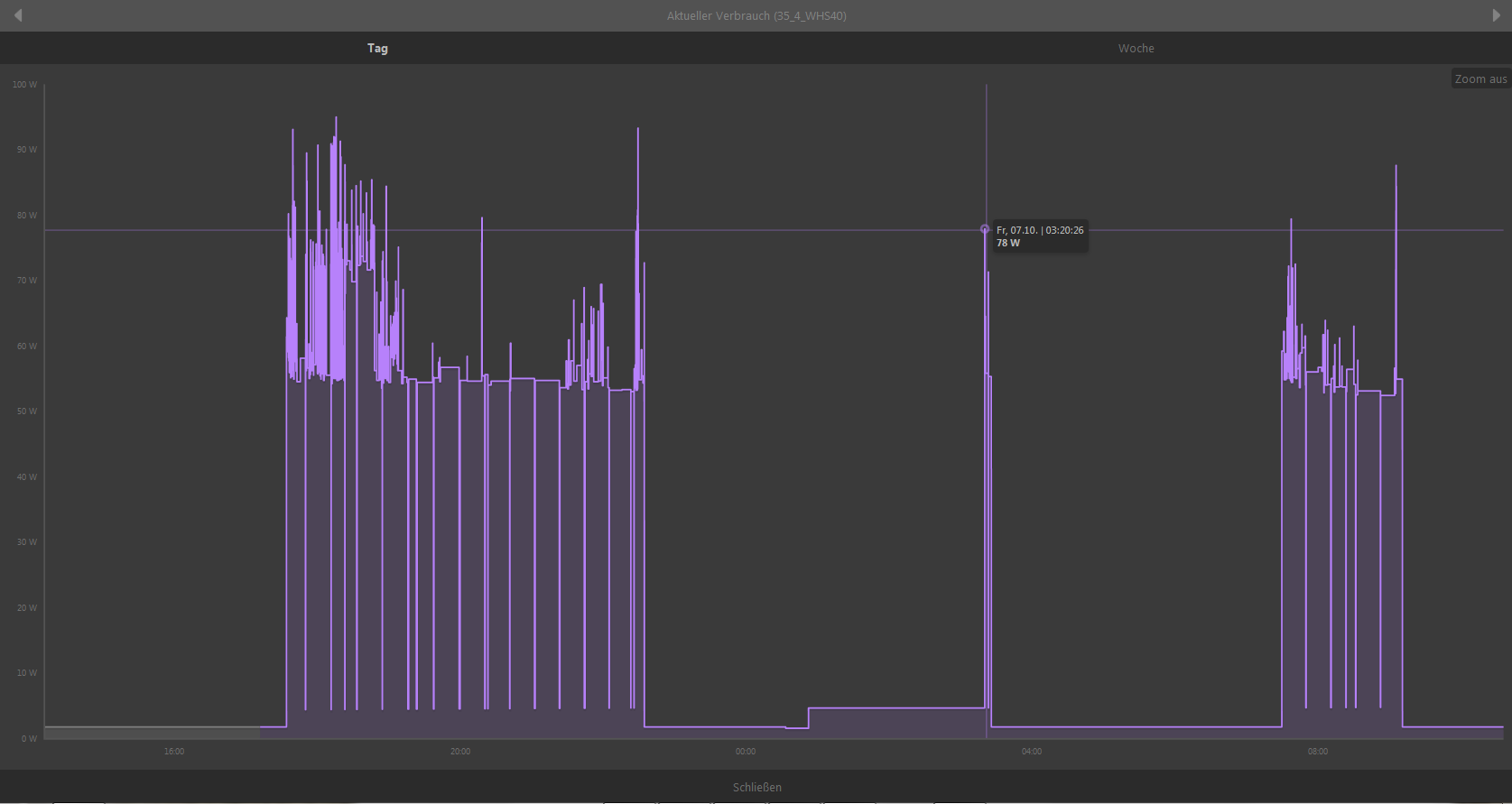1512x804 pixels.
Task: Switch to the Woche tab
Action: [1136, 48]
